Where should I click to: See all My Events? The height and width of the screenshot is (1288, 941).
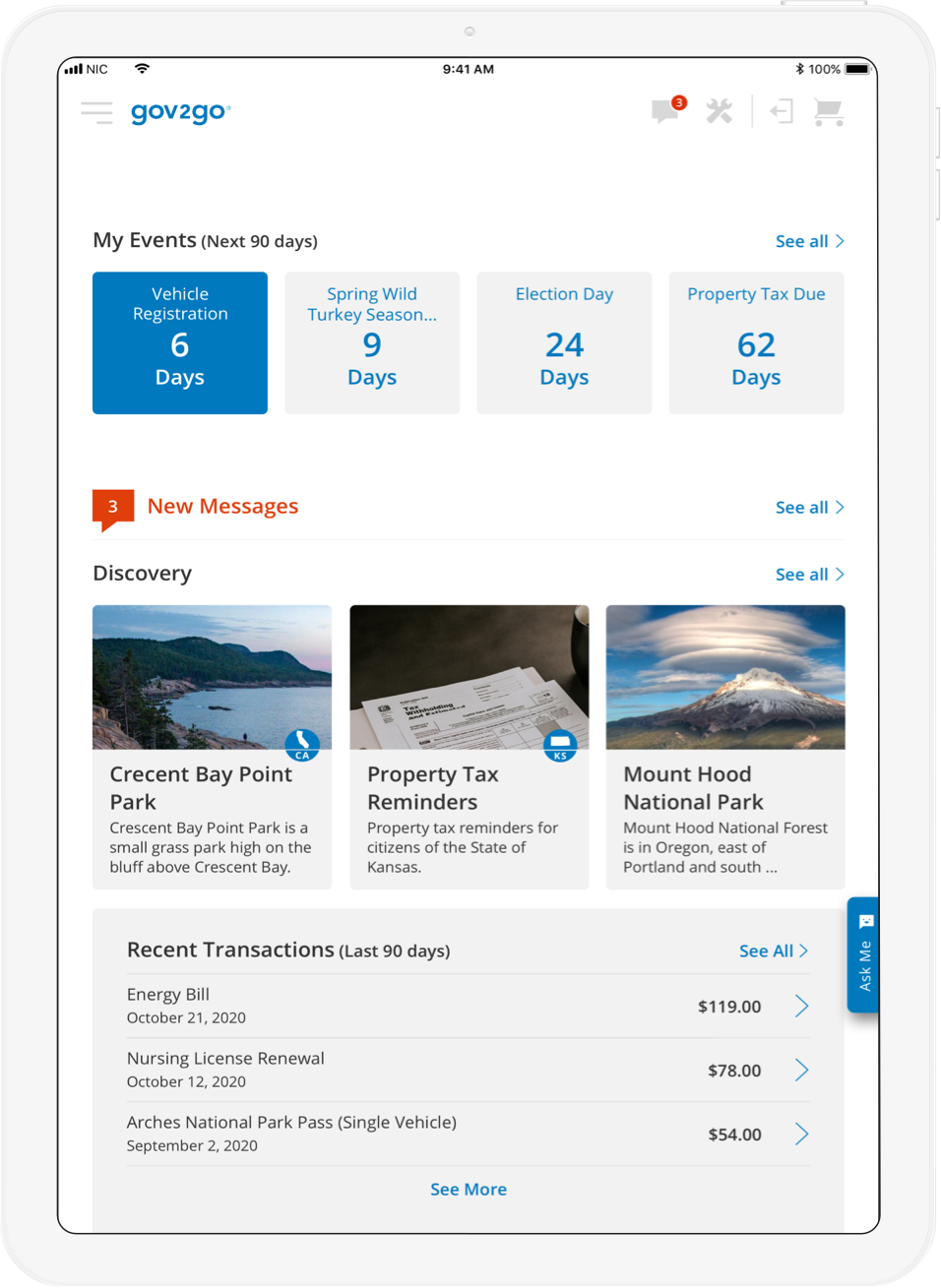point(809,241)
